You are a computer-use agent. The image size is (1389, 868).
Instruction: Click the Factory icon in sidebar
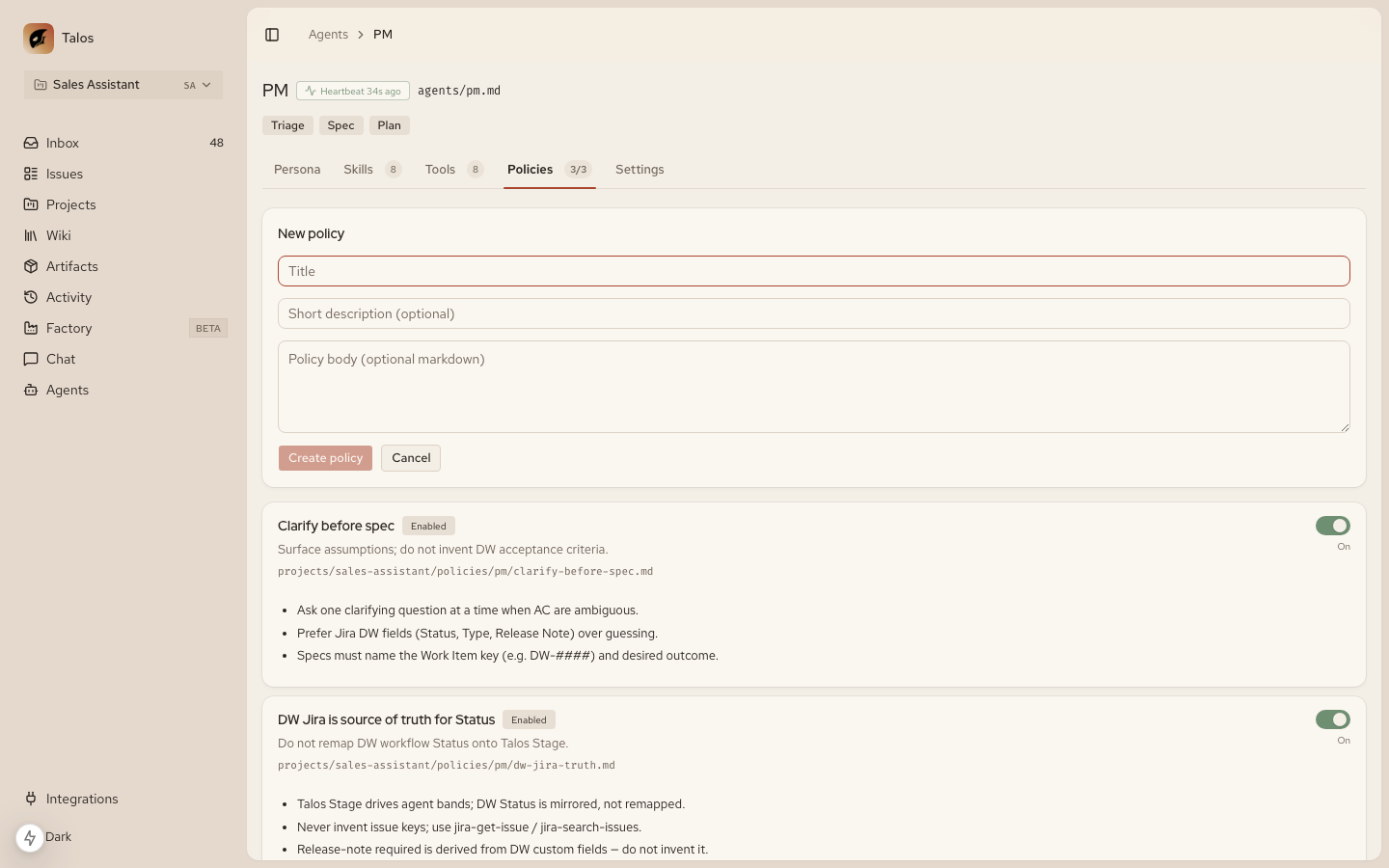(31, 328)
